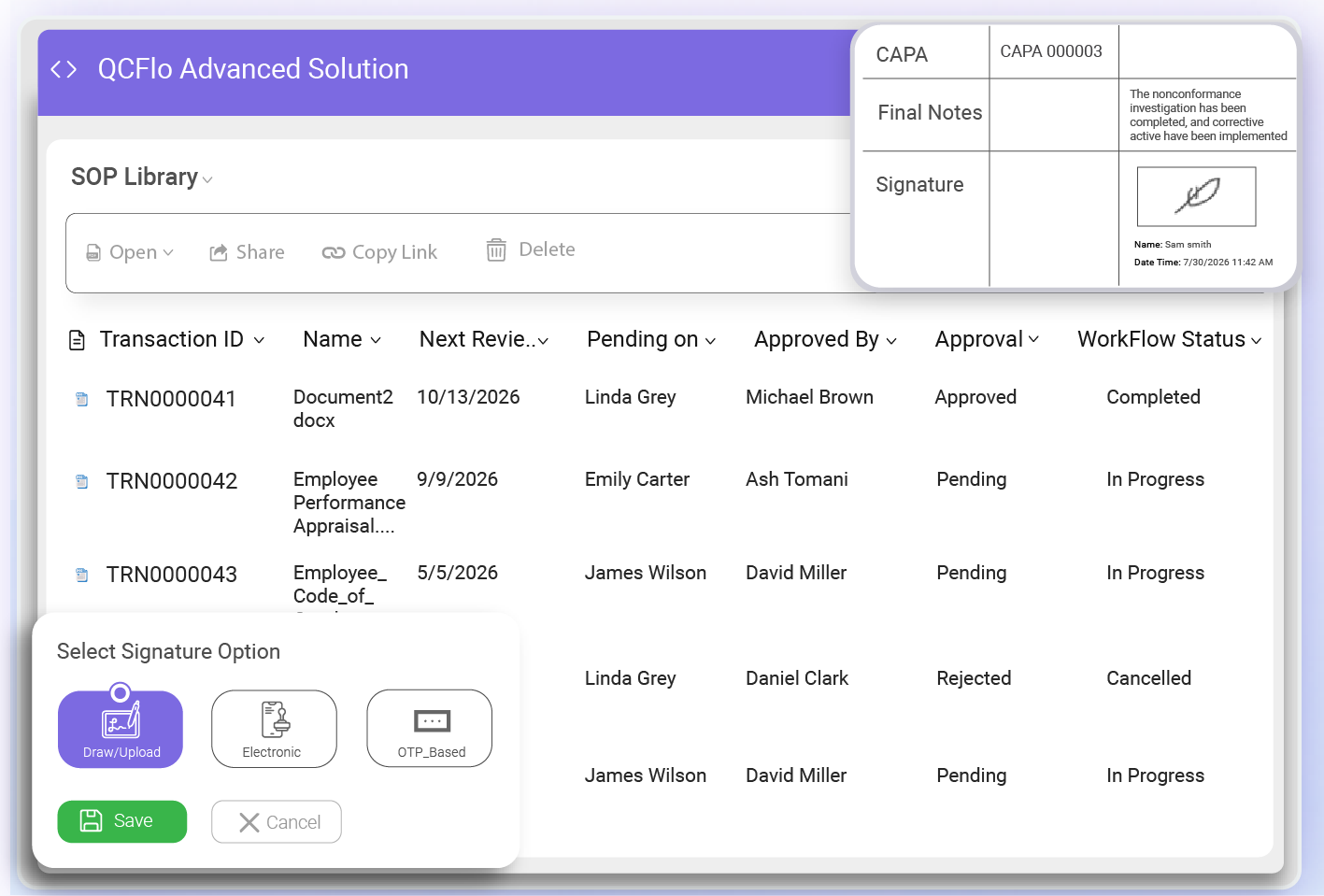Click Employee Performance Appraisal document name

click(x=349, y=503)
